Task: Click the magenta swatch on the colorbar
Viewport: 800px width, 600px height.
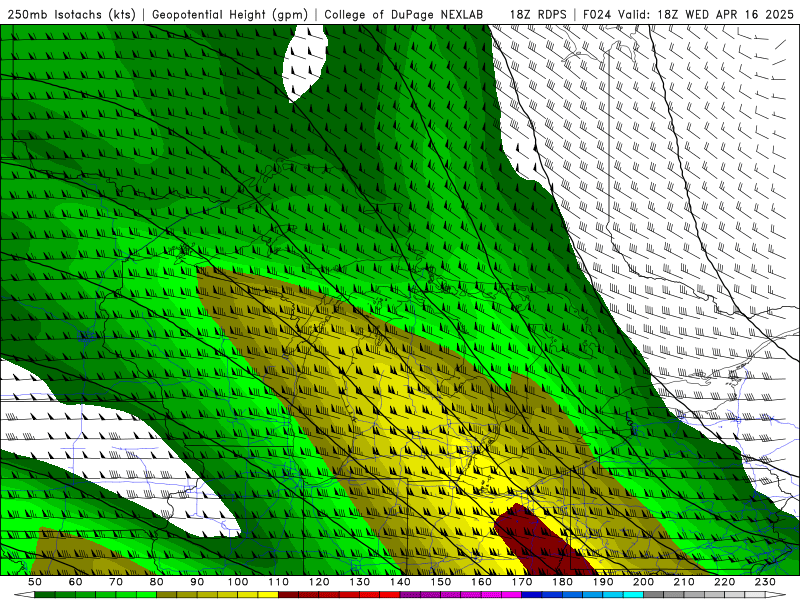Action: 512,595
